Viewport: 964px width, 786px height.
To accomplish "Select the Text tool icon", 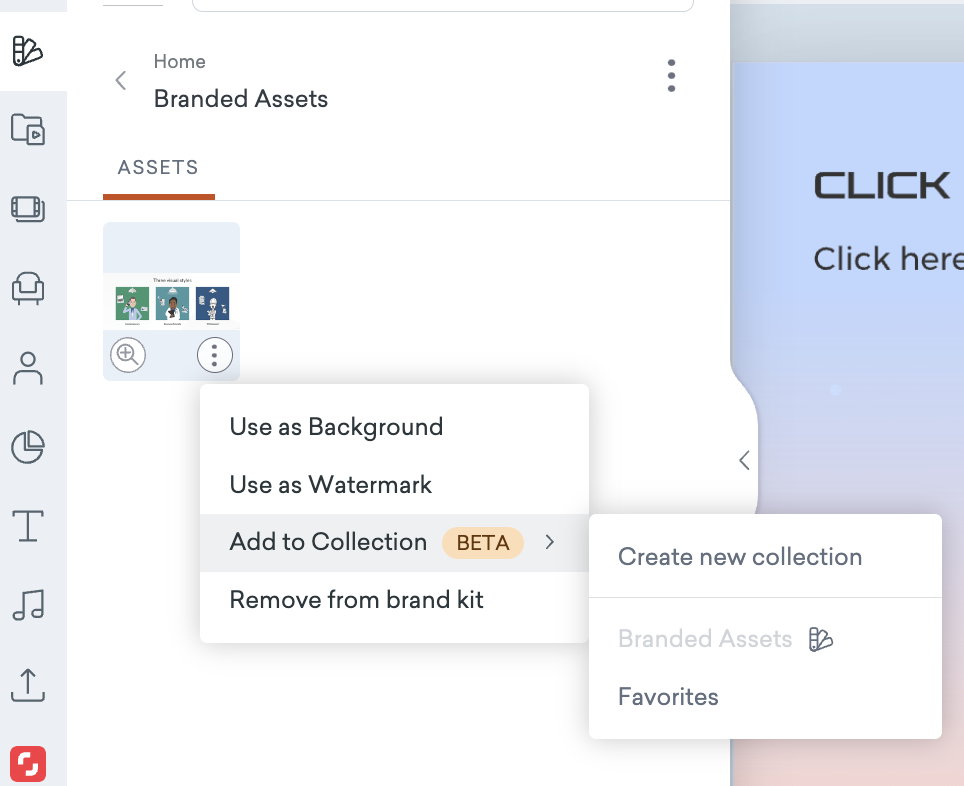I will [27, 525].
